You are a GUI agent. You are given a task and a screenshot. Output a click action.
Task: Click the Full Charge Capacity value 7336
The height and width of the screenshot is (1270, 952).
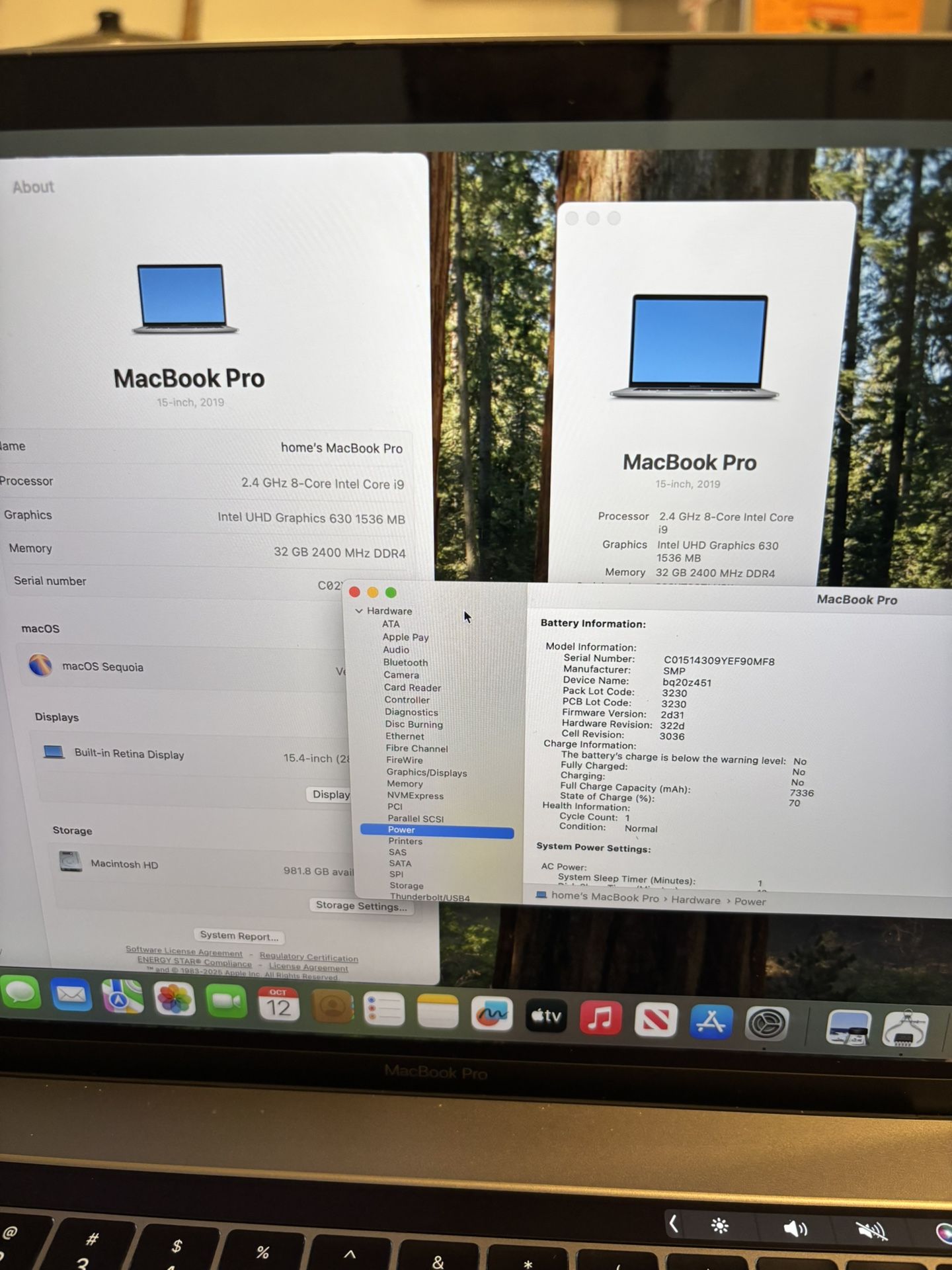click(x=801, y=792)
